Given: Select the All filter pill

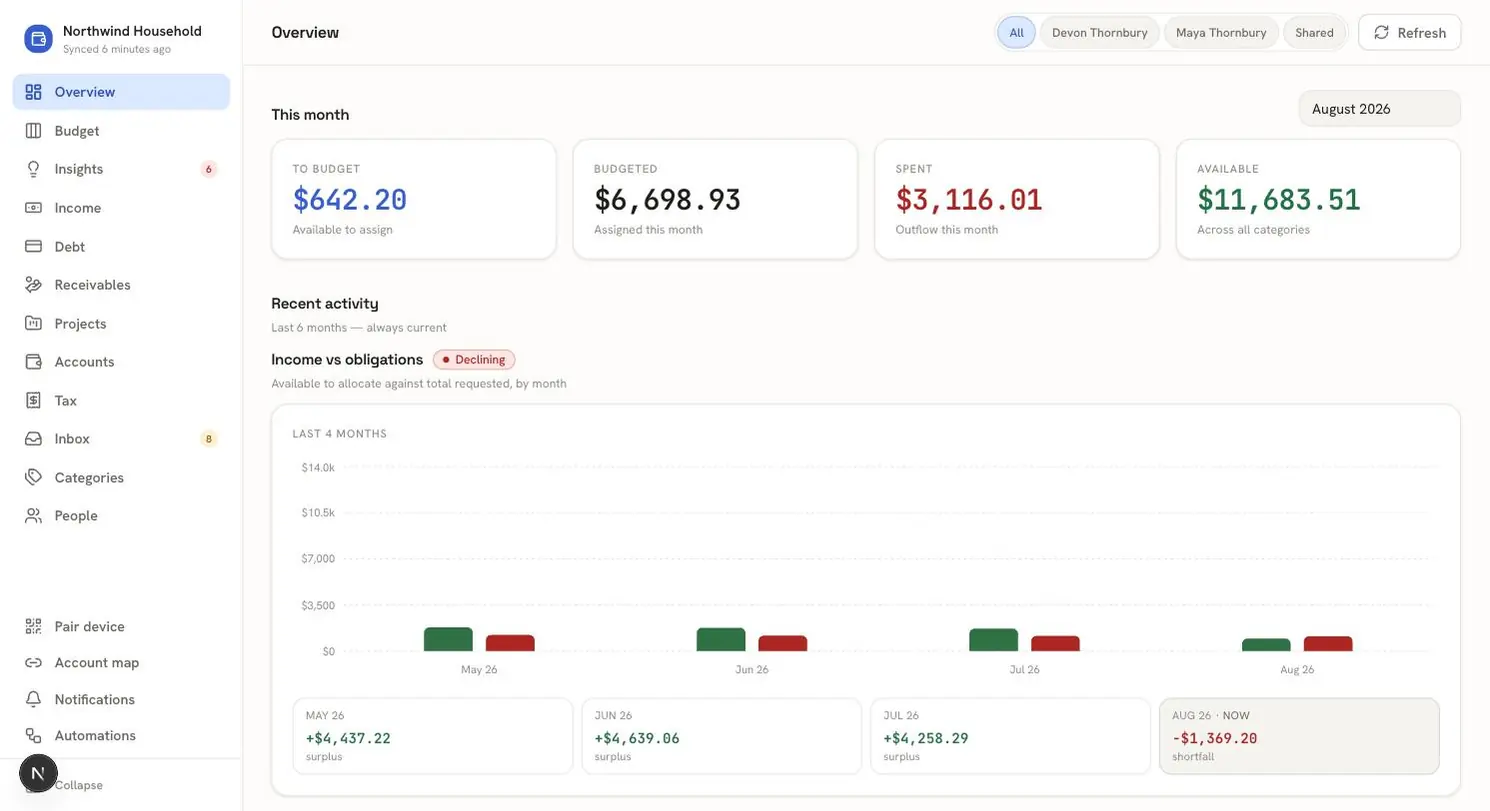Looking at the screenshot, I should (1016, 33).
